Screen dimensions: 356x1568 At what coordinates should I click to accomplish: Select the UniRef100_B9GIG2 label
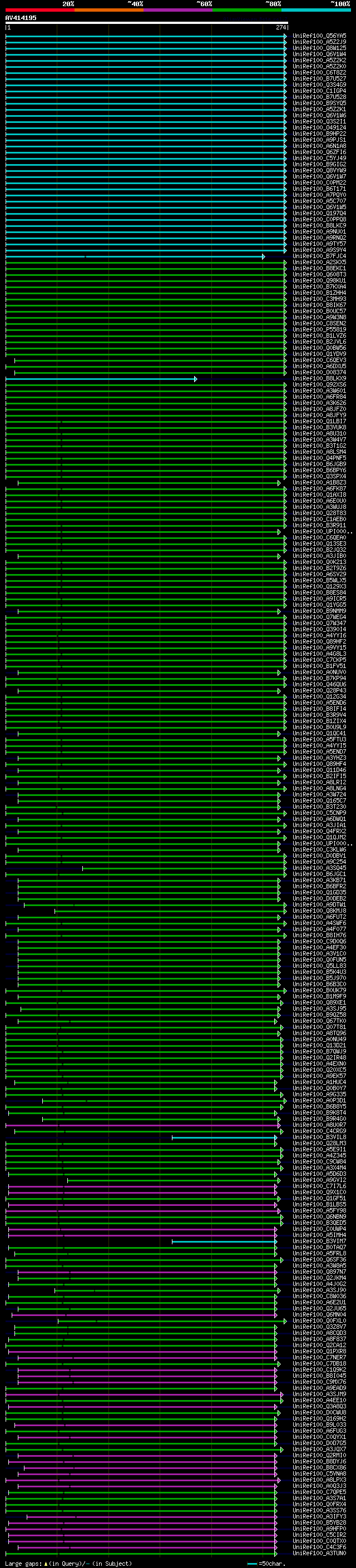319,164
